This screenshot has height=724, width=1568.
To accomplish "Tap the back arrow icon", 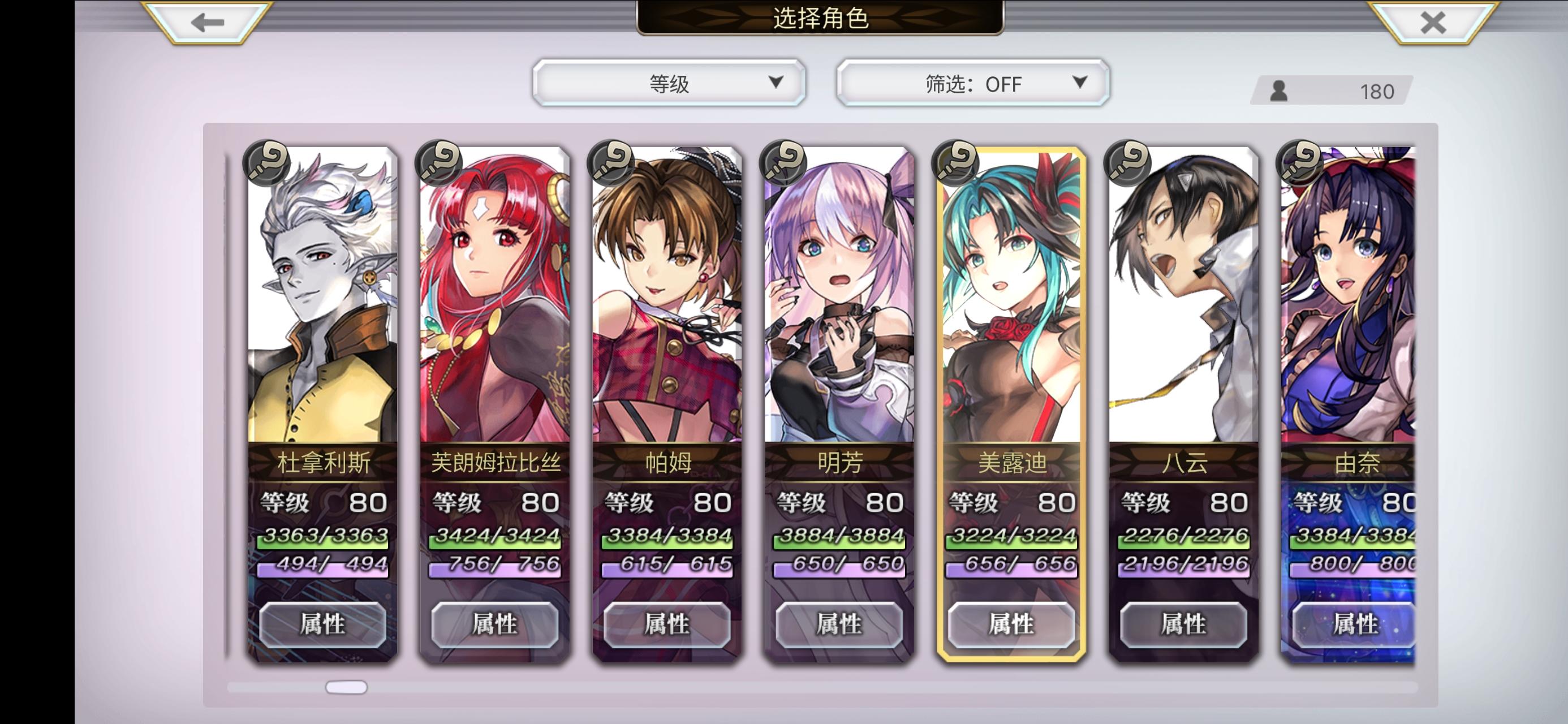I will point(207,23).
